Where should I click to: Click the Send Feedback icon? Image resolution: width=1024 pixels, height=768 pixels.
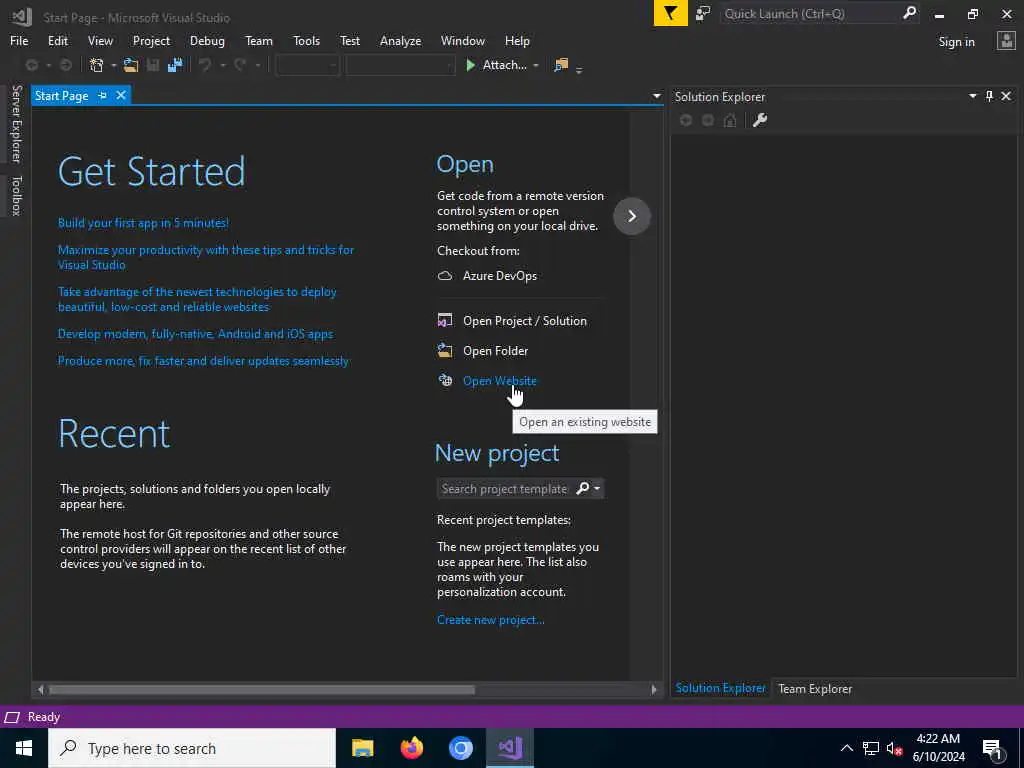pyautogui.click(x=703, y=13)
